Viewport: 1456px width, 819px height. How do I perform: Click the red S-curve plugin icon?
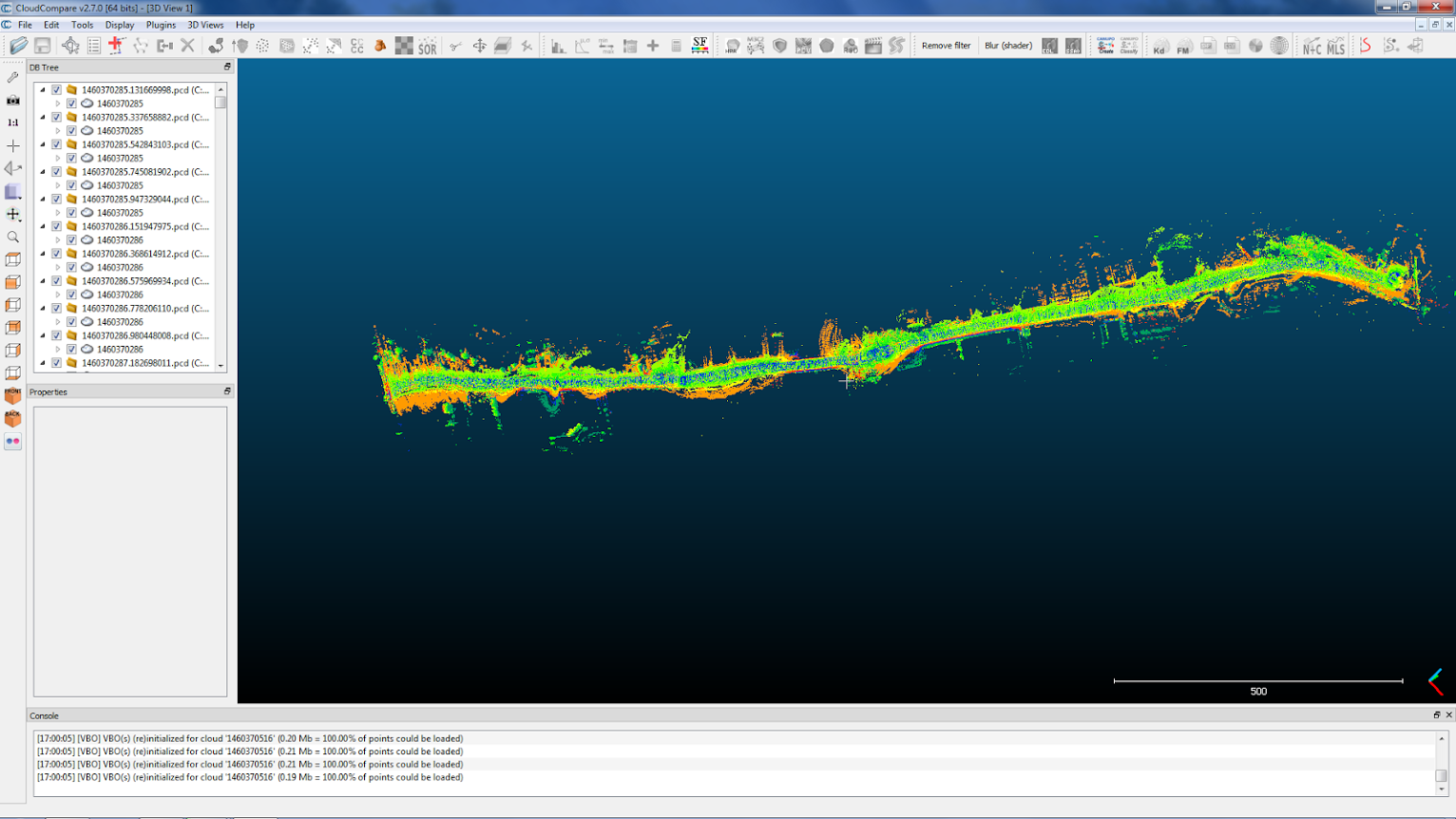[1366, 46]
